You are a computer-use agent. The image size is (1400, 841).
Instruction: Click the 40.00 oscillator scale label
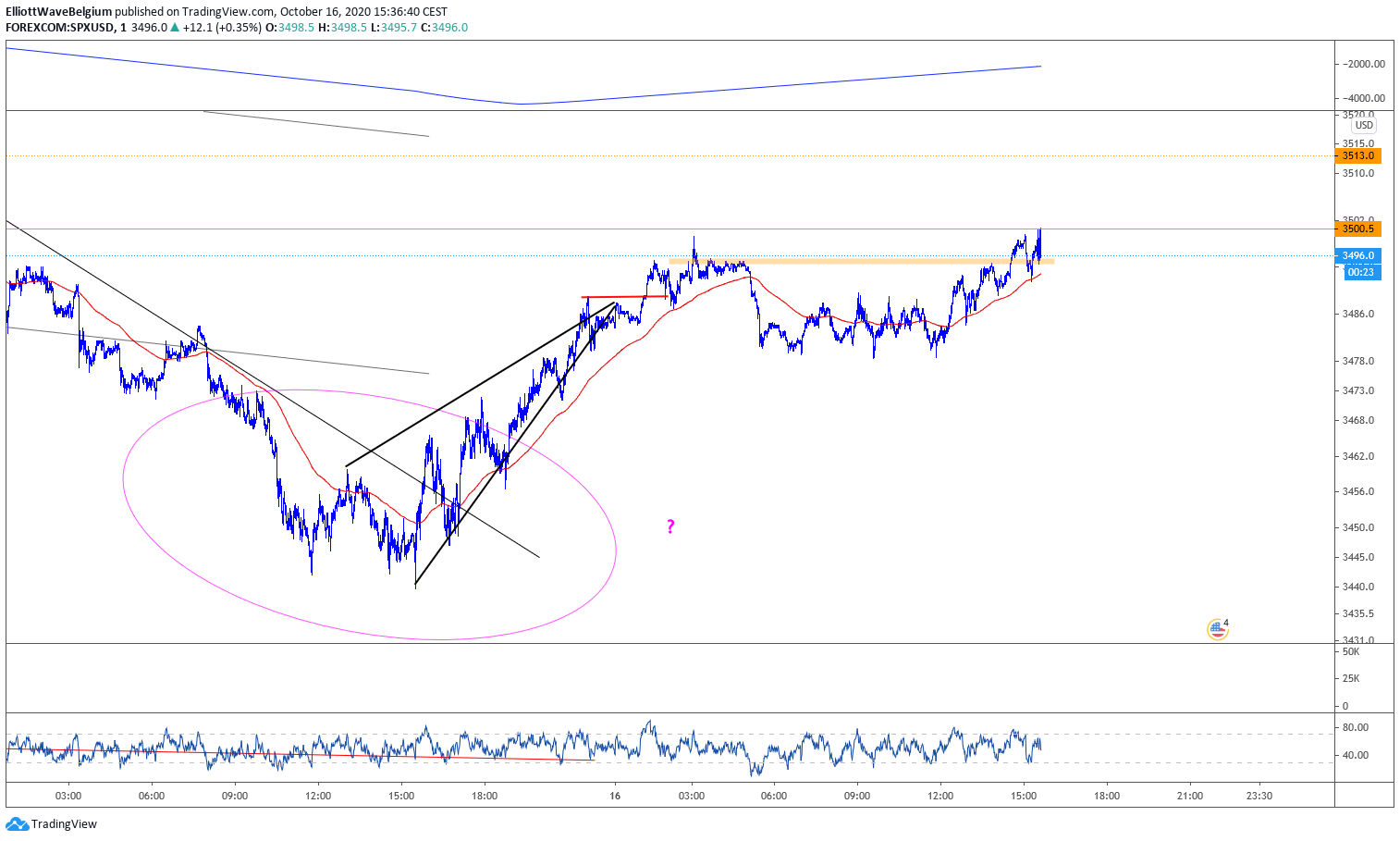pos(1356,755)
